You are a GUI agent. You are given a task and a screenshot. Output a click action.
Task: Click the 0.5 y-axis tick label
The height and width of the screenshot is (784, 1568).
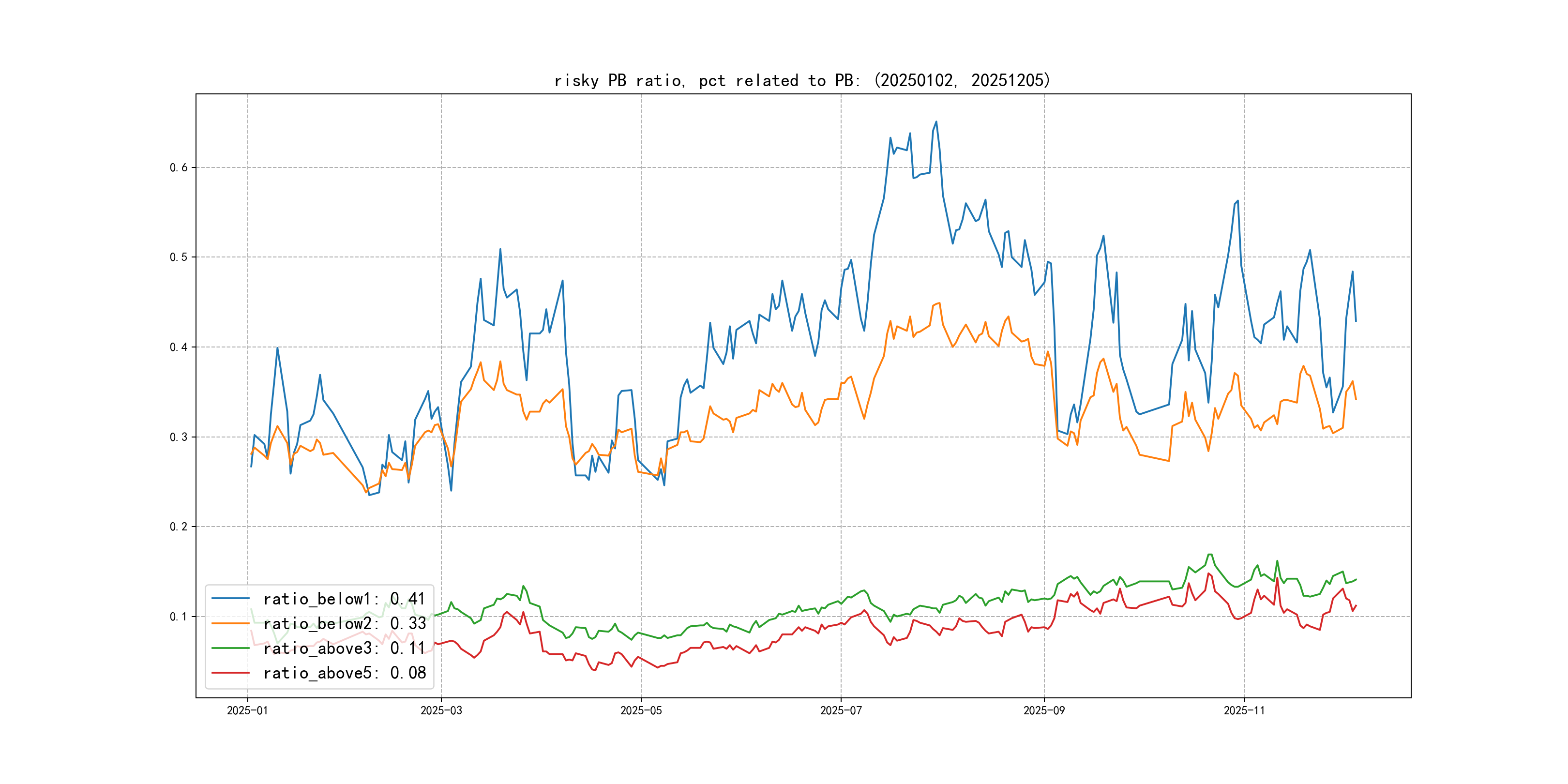[x=179, y=257]
